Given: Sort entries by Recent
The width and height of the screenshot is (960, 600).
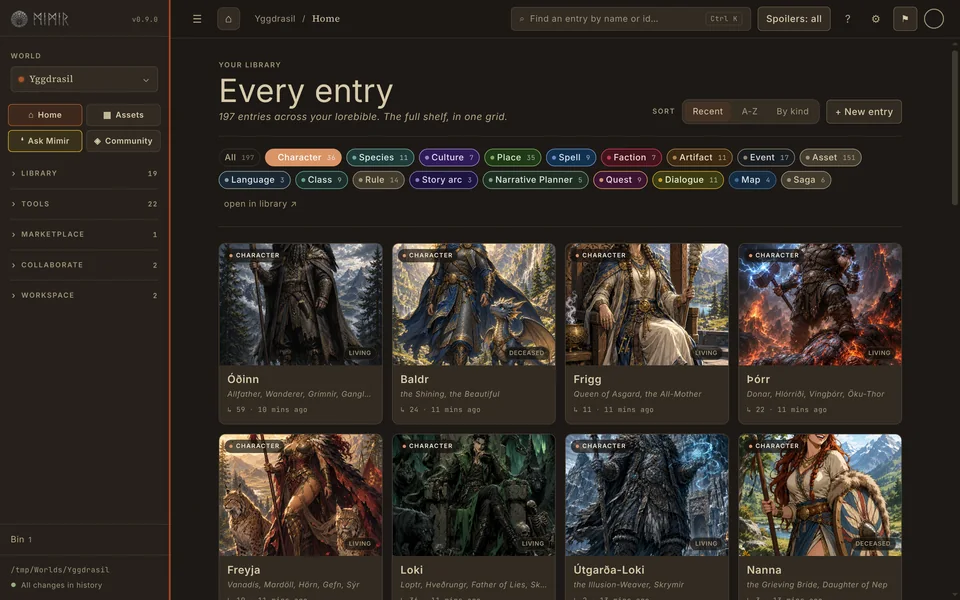Looking at the screenshot, I should click(707, 111).
